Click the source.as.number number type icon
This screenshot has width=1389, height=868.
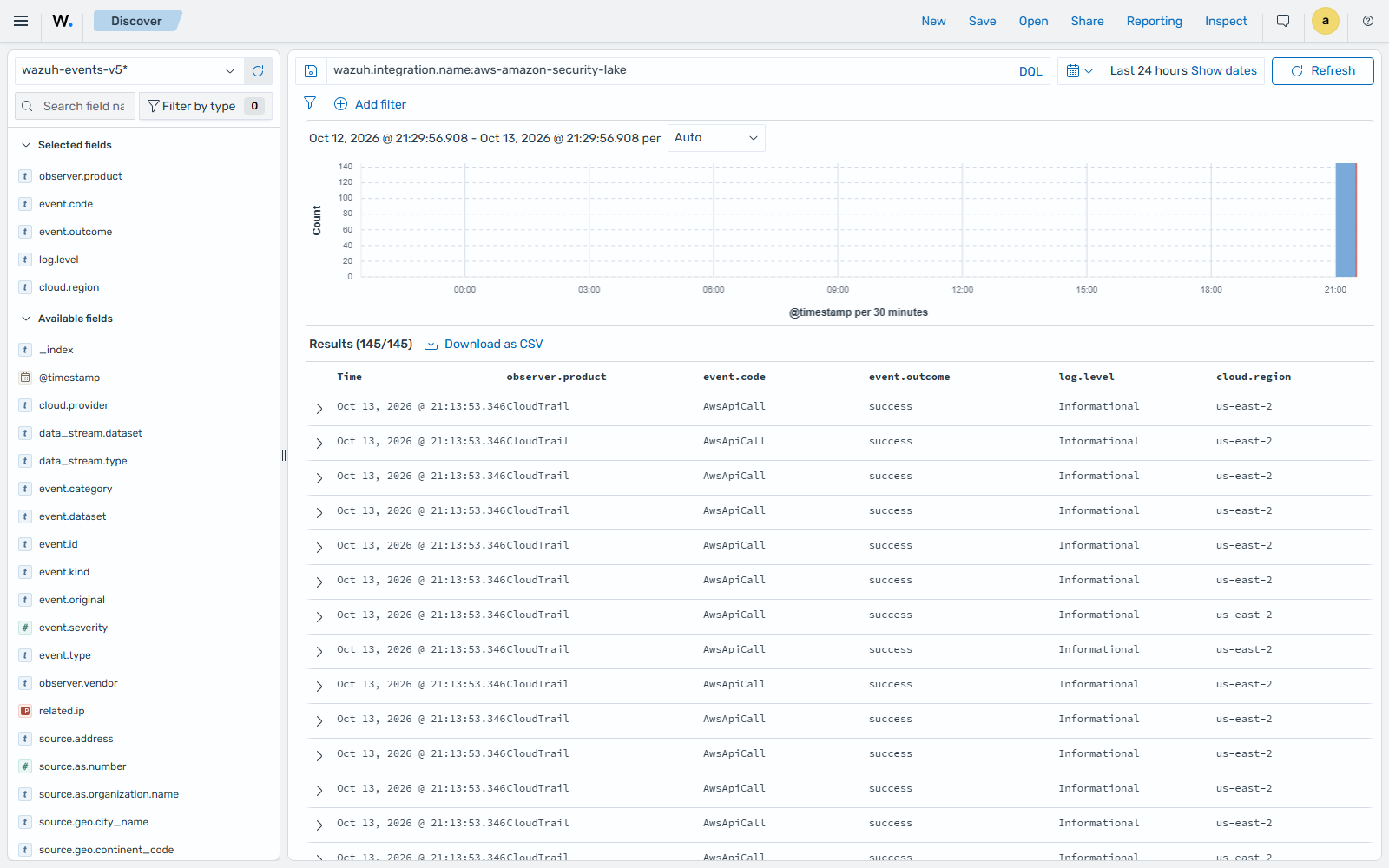(25, 766)
